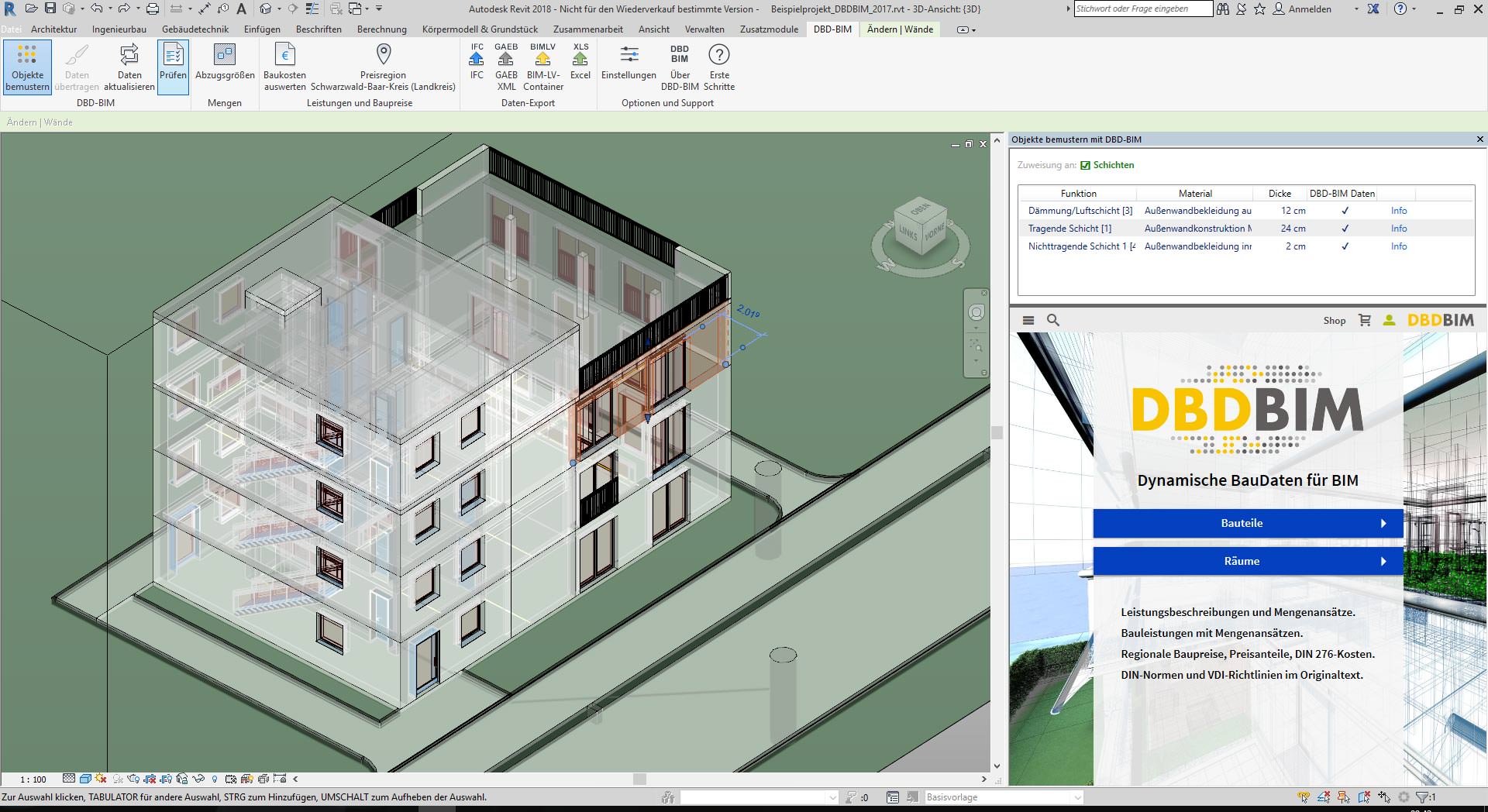Click the Objekte bemustern ribbon button
This screenshot has height=812, width=1488.
(x=28, y=67)
